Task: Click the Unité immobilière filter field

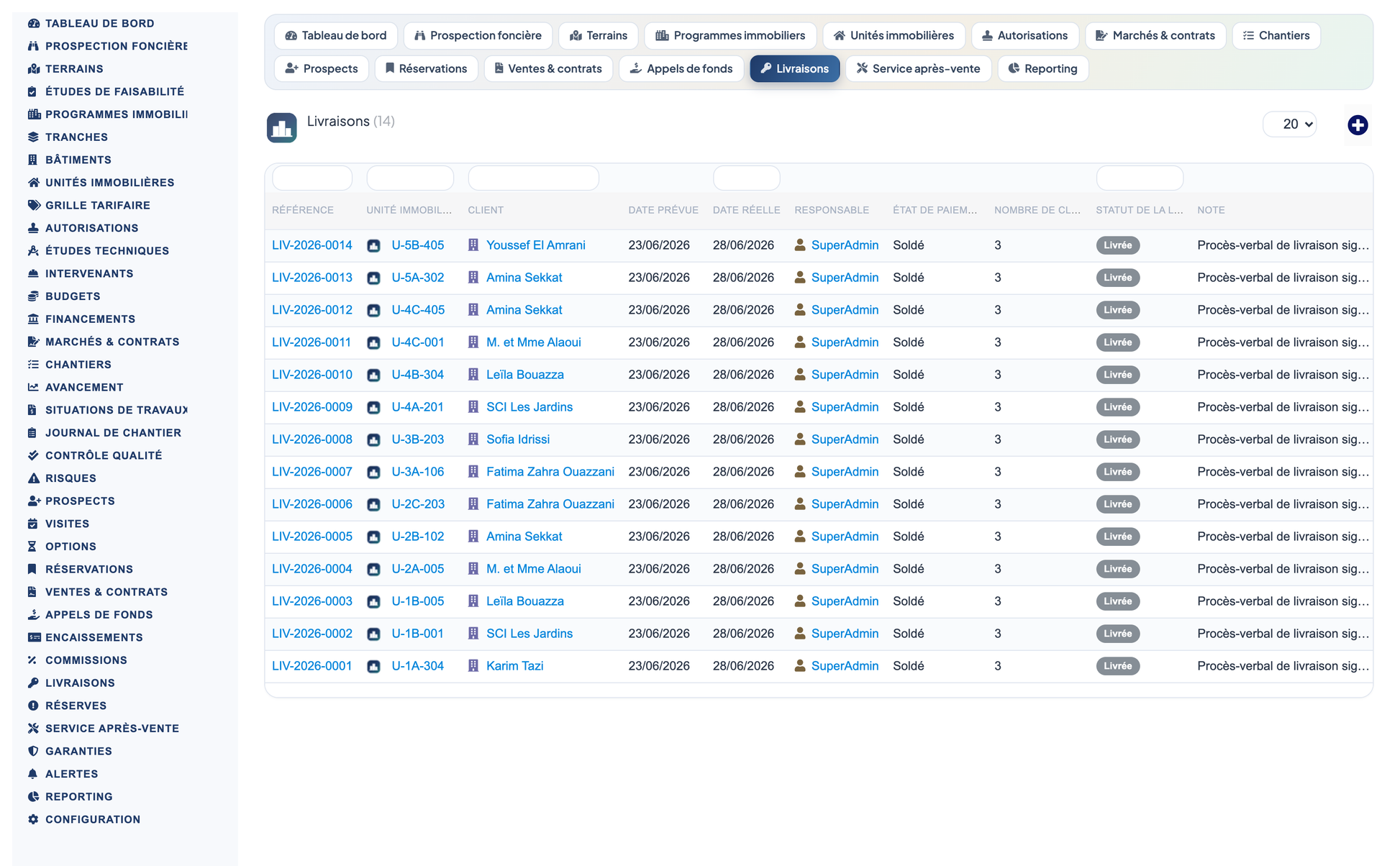Action: click(x=410, y=178)
